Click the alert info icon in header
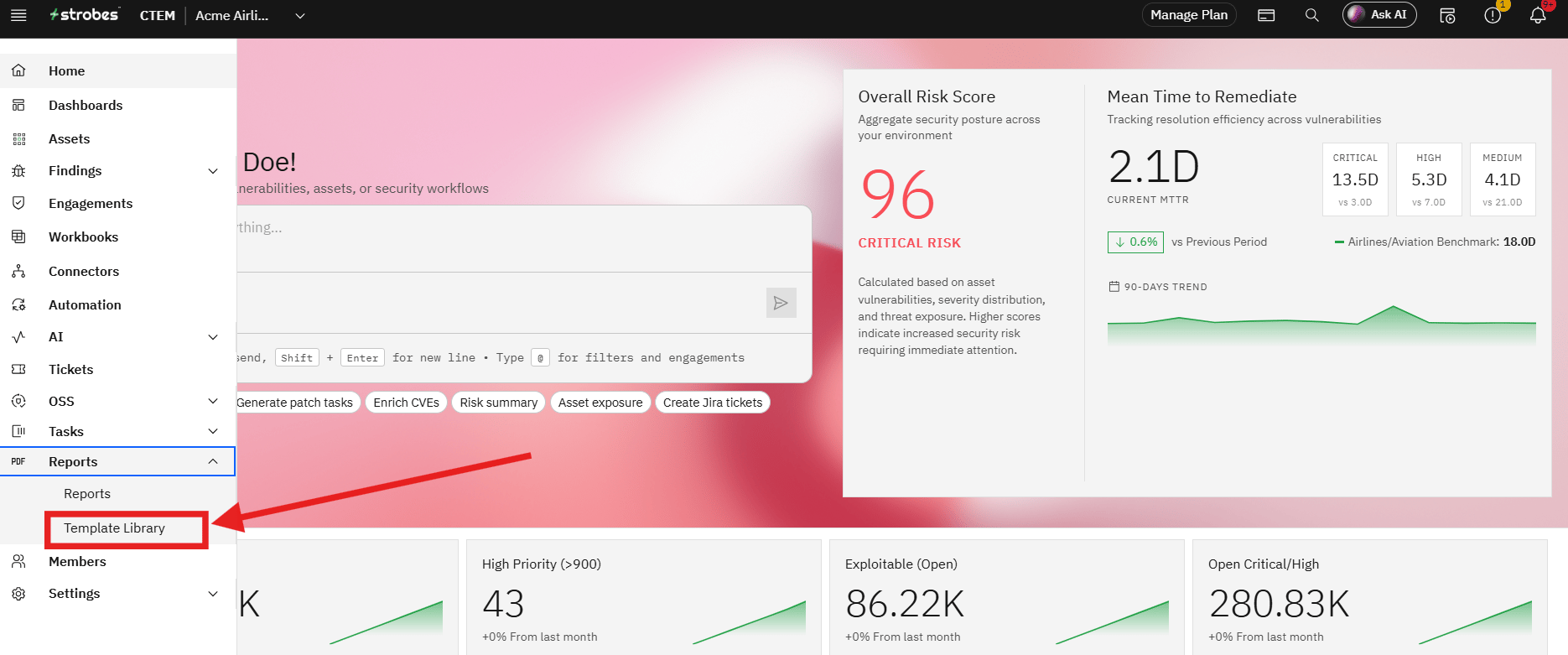Image resolution: width=1568 pixels, height=655 pixels. pyautogui.click(x=1493, y=15)
